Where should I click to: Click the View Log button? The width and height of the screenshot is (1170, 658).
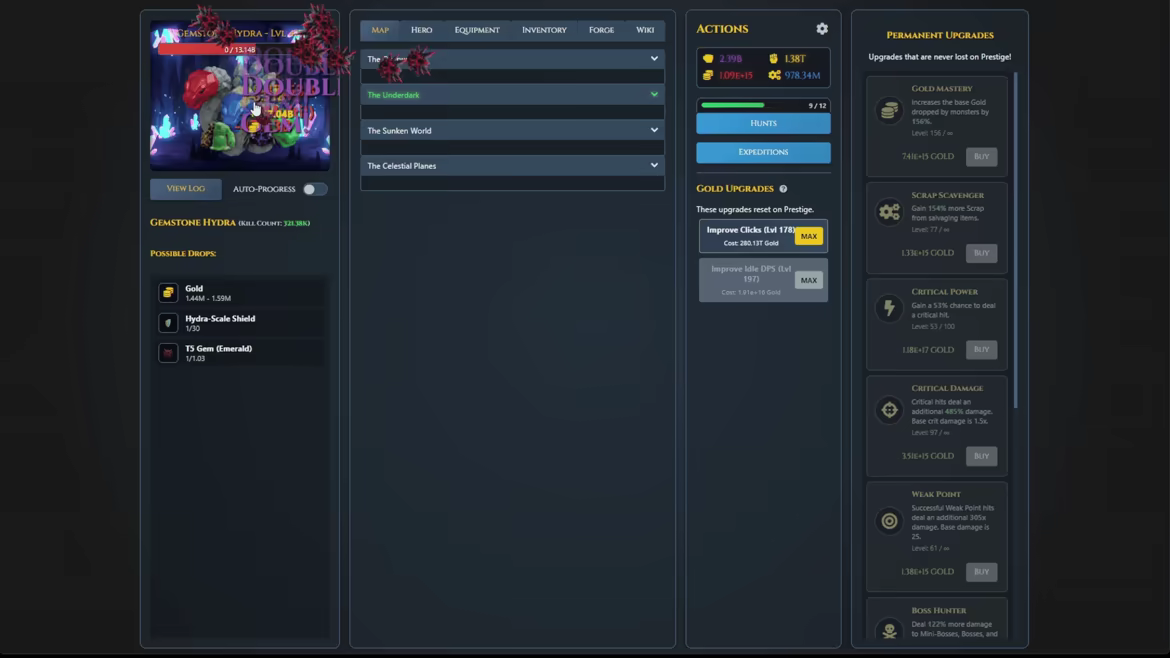click(186, 189)
